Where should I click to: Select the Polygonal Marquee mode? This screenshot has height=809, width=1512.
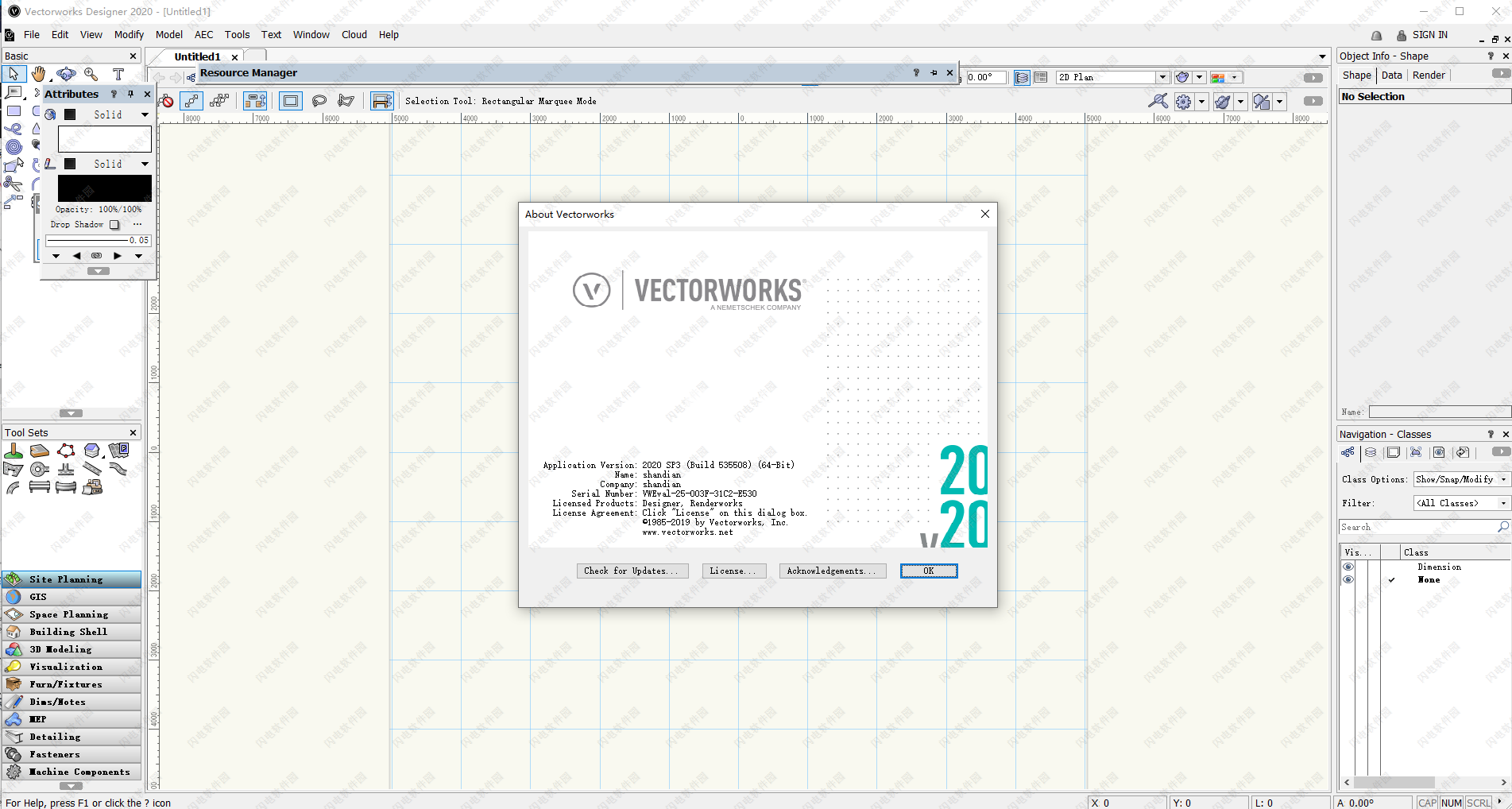click(346, 101)
